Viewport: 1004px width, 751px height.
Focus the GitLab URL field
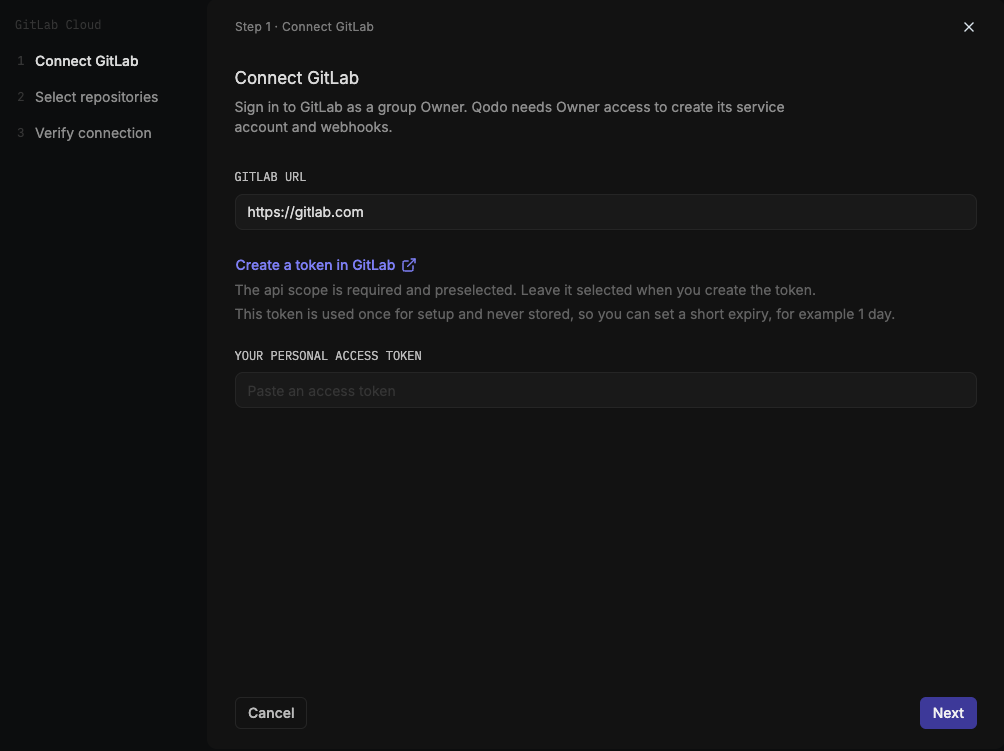click(605, 212)
